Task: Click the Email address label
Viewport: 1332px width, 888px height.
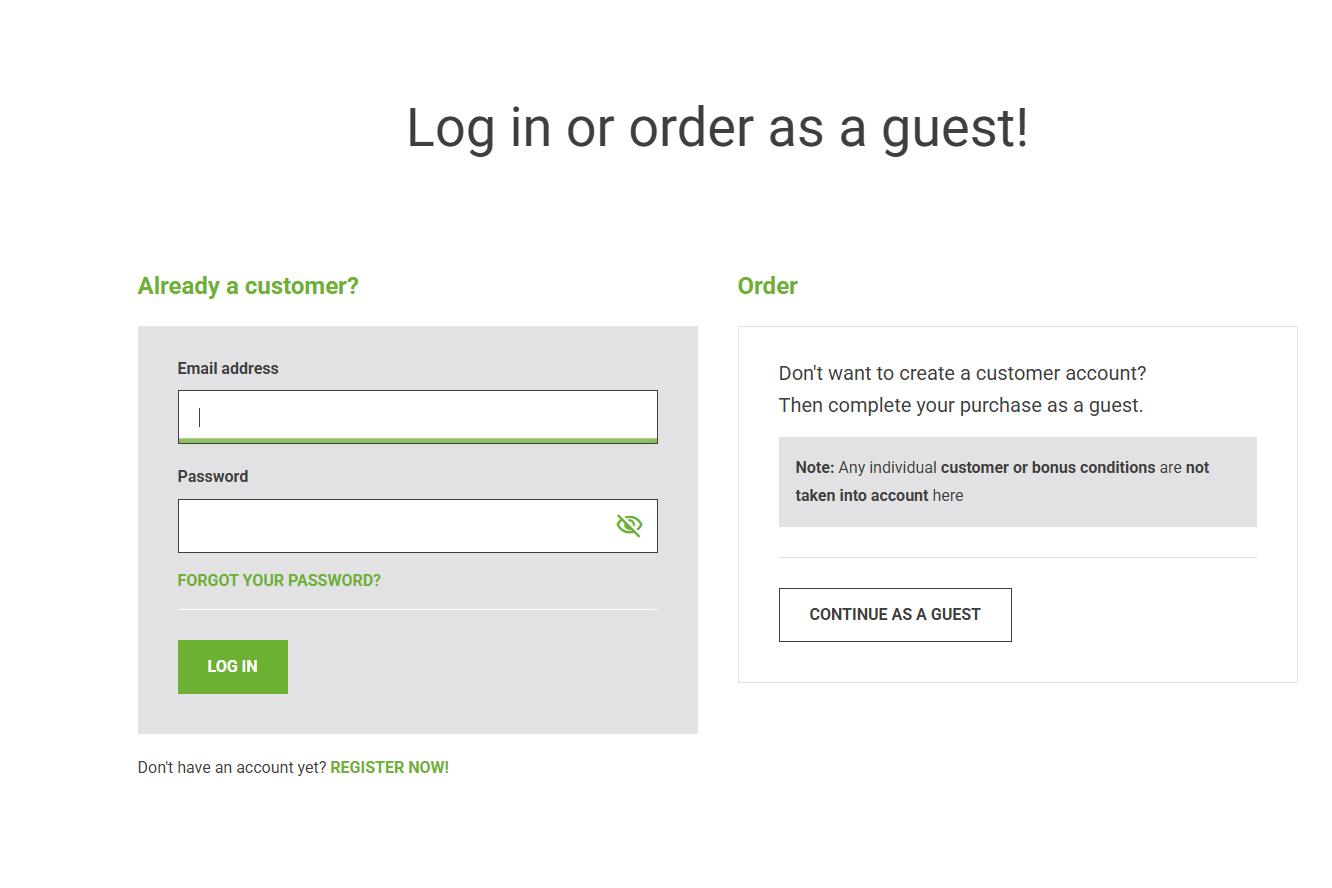Action: tap(228, 369)
